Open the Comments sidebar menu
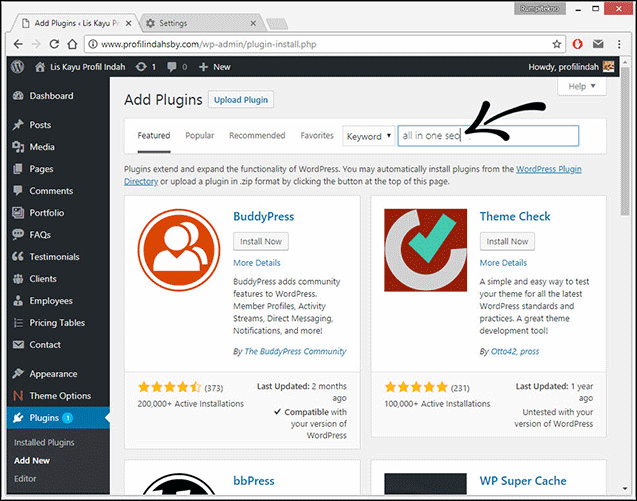637x501 pixels. [x=51, y=191]
